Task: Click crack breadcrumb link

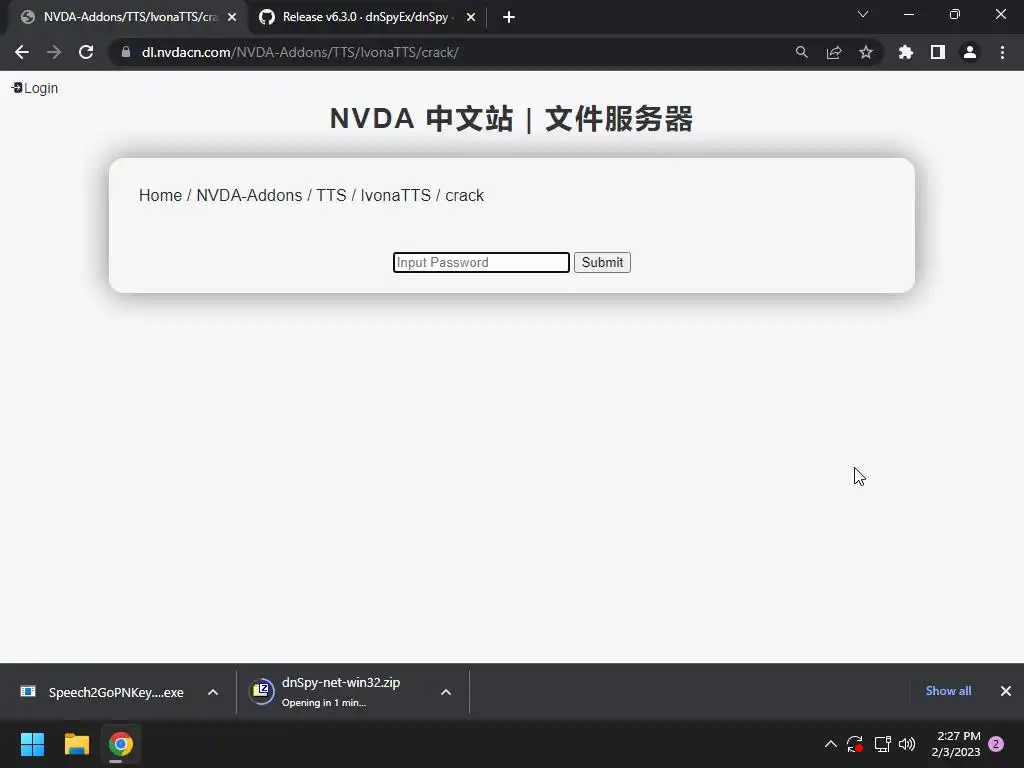Action: point(464,195)
